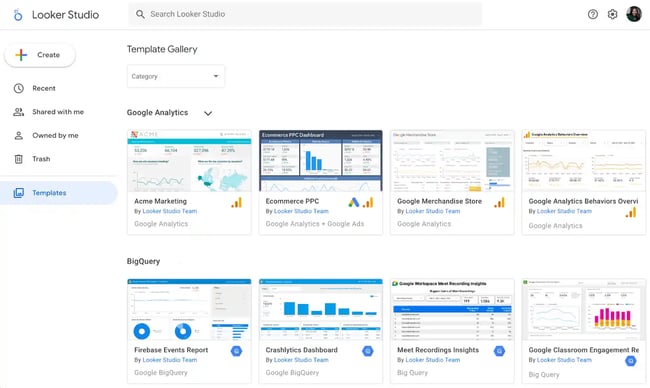The width and height of the screenshot is (650, 388).
Task: Click the Recent clock icon
Action: pyautogui.click(x=19, y=88)
